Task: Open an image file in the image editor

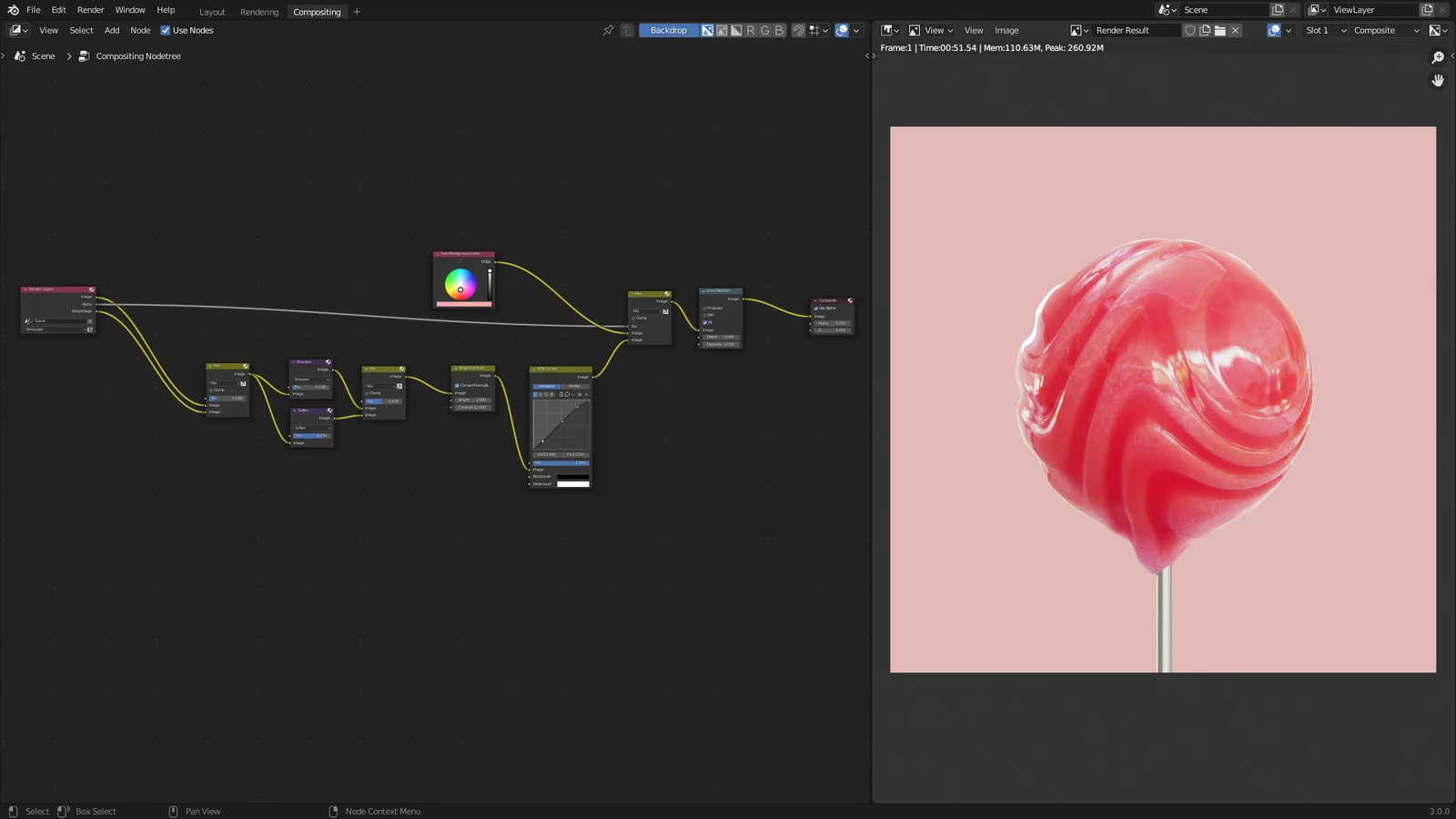Action: (1220, 30)
